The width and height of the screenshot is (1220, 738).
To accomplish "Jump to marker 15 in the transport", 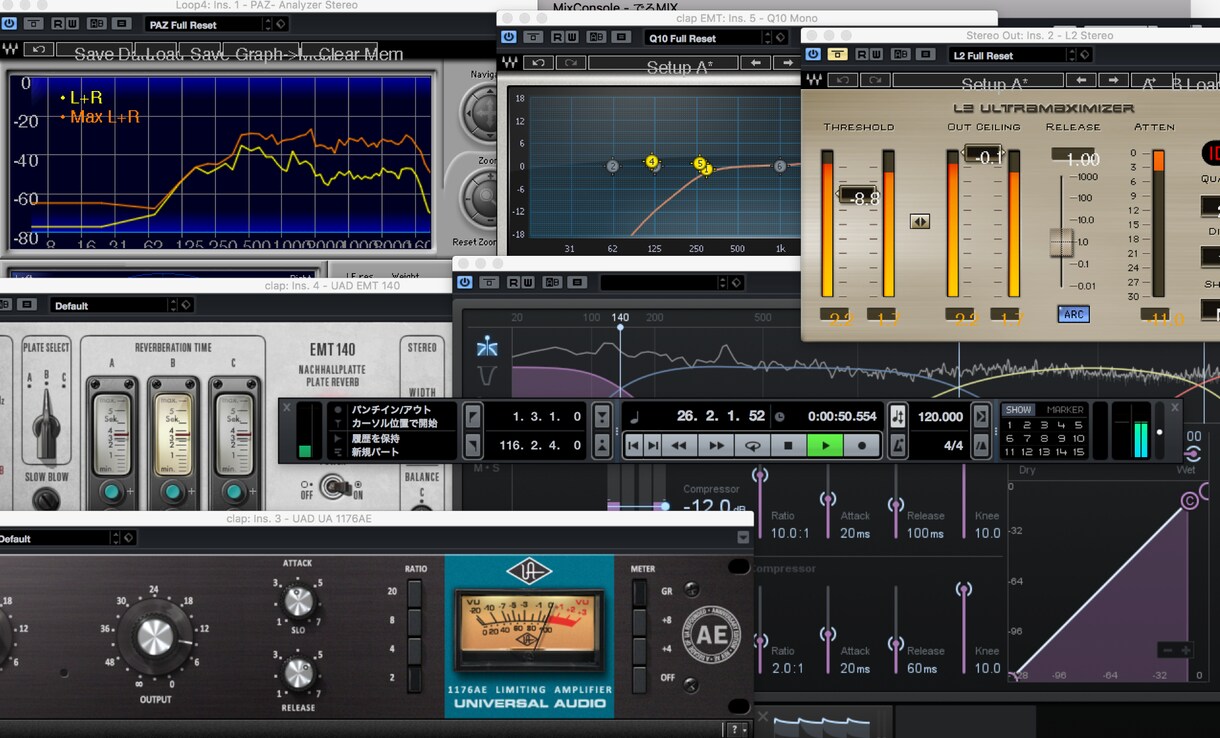I will point(1078,452).
